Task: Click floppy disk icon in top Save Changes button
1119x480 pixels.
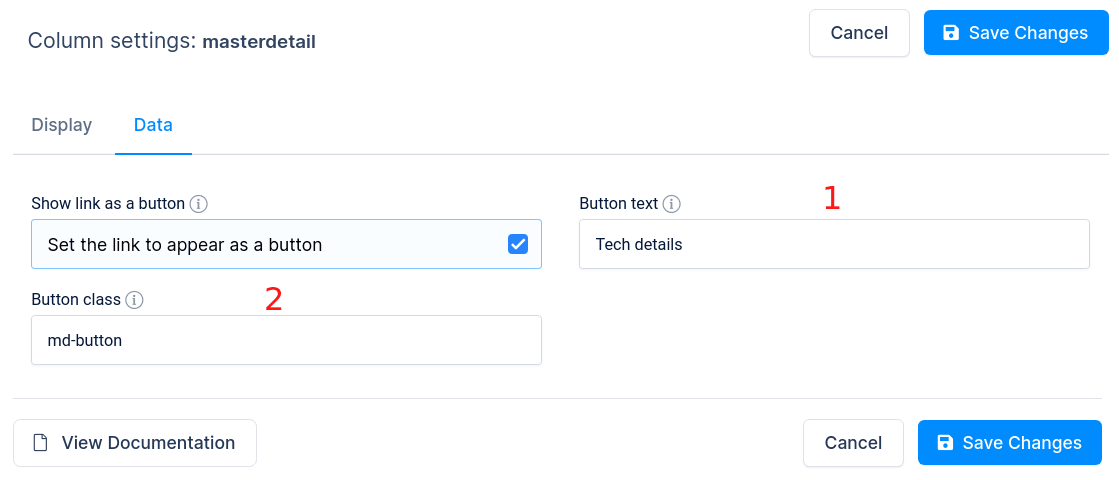Action: click(x=951, y=33)
